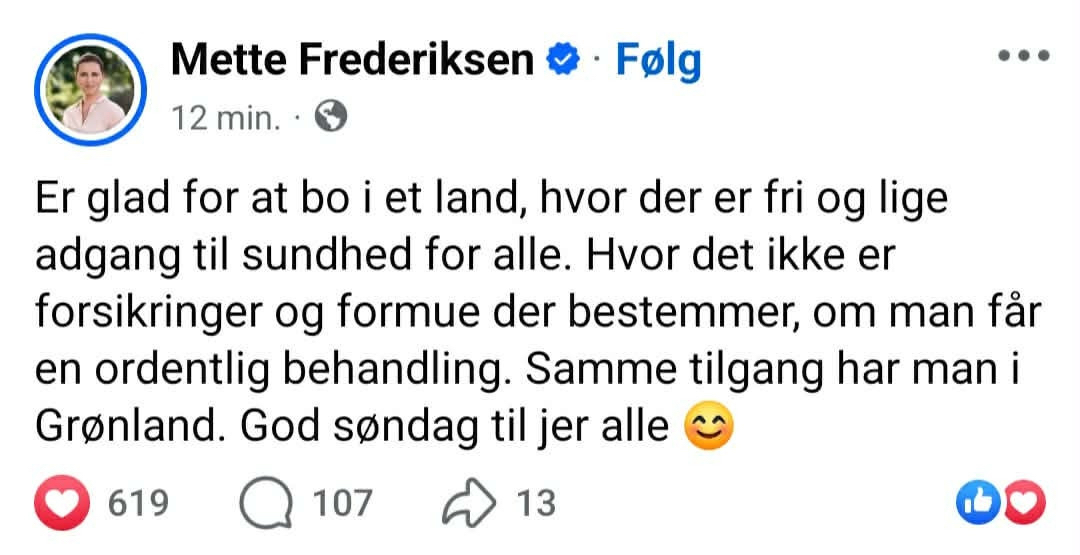Click the red heart reaction at far right
This screenshot has width=1080, height=555.
click(1022, 501)
